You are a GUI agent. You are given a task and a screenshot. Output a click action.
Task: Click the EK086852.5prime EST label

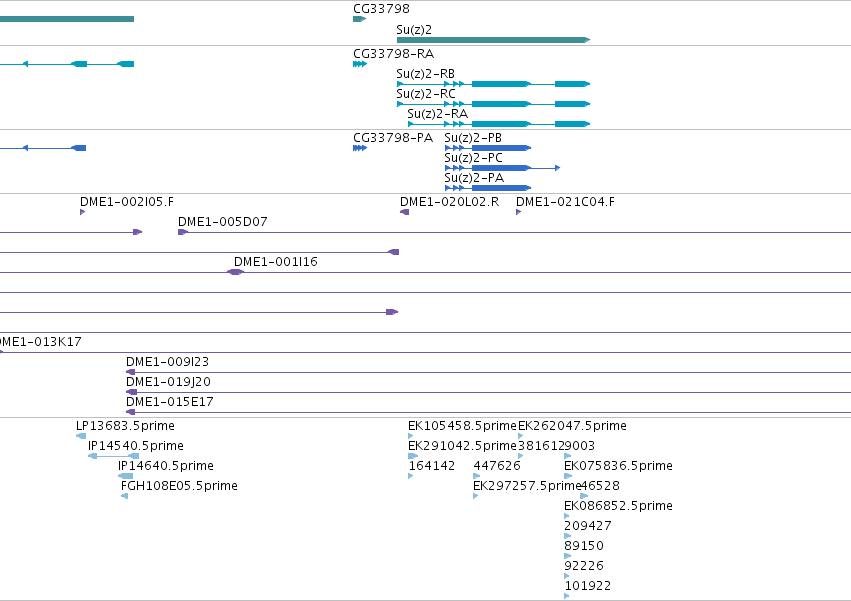pyautogui.click(x=618, y=507)
